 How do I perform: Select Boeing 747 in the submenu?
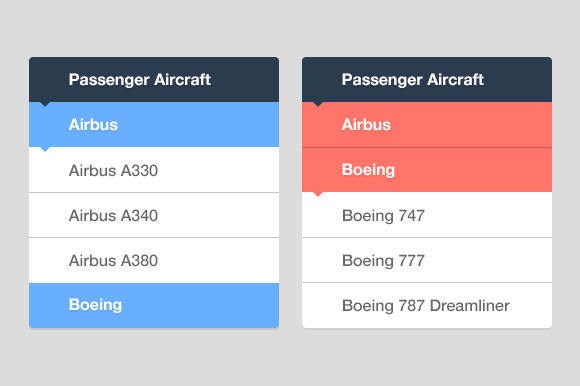pos(427,215)
